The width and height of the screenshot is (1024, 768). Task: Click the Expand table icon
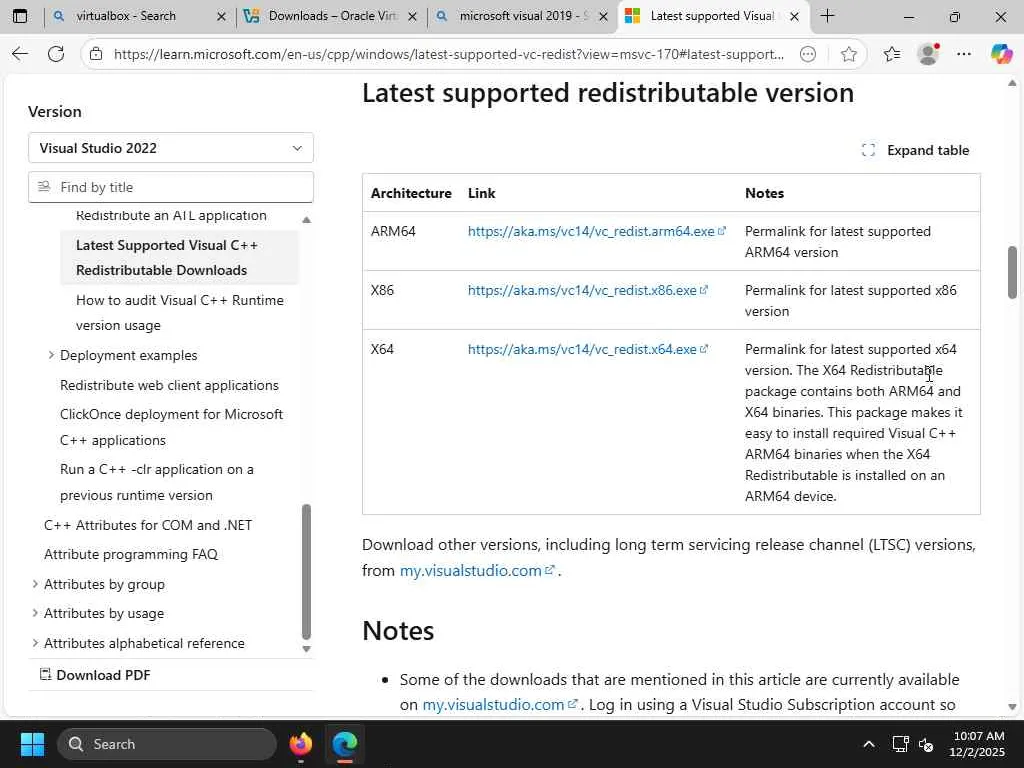pos(868,150)
